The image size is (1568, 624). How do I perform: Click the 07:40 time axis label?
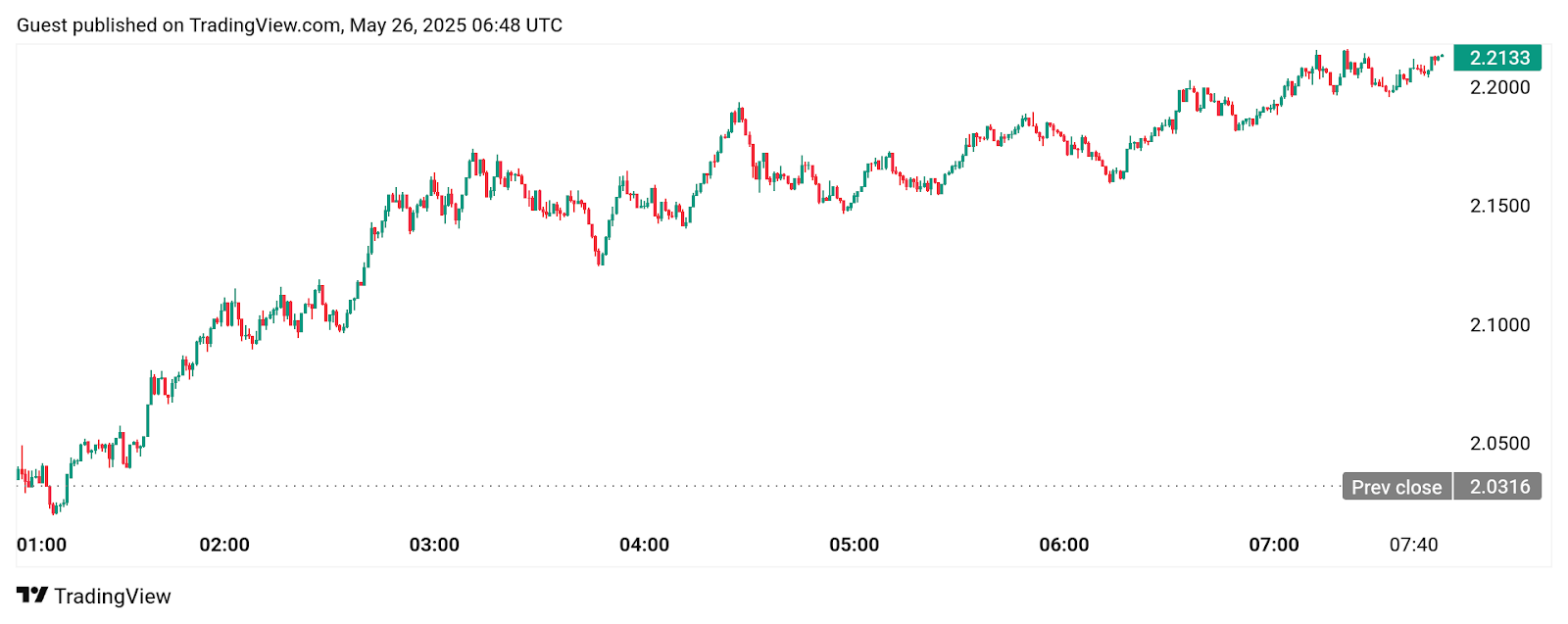1413,545
